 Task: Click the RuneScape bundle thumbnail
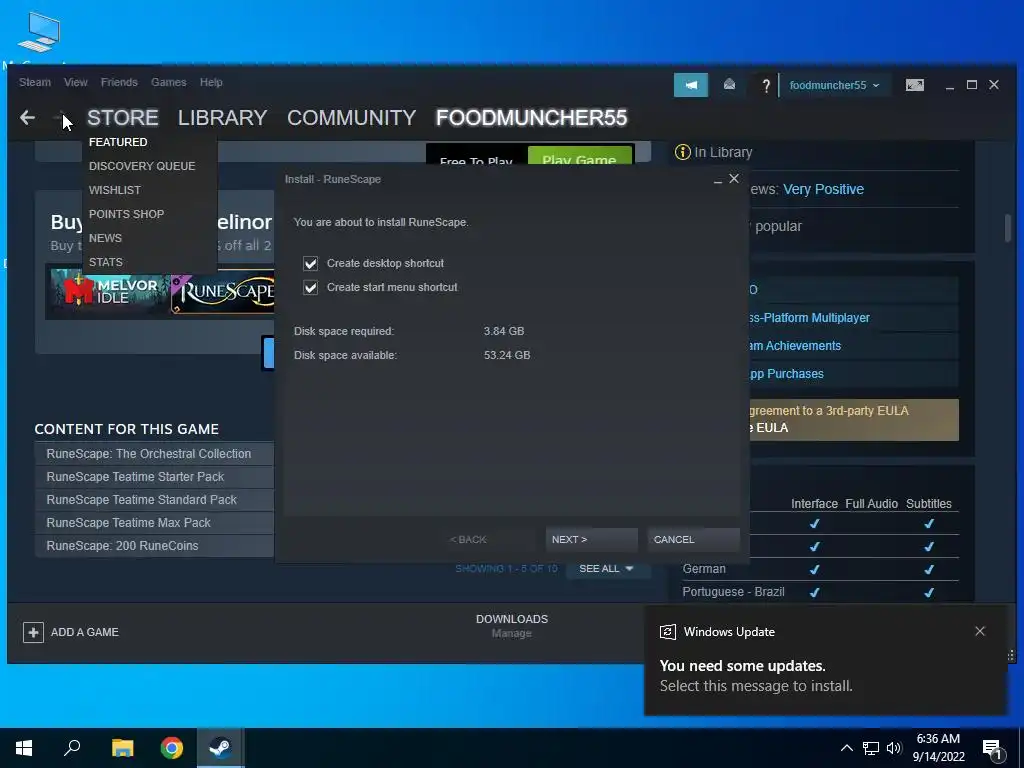click(222, 291)
